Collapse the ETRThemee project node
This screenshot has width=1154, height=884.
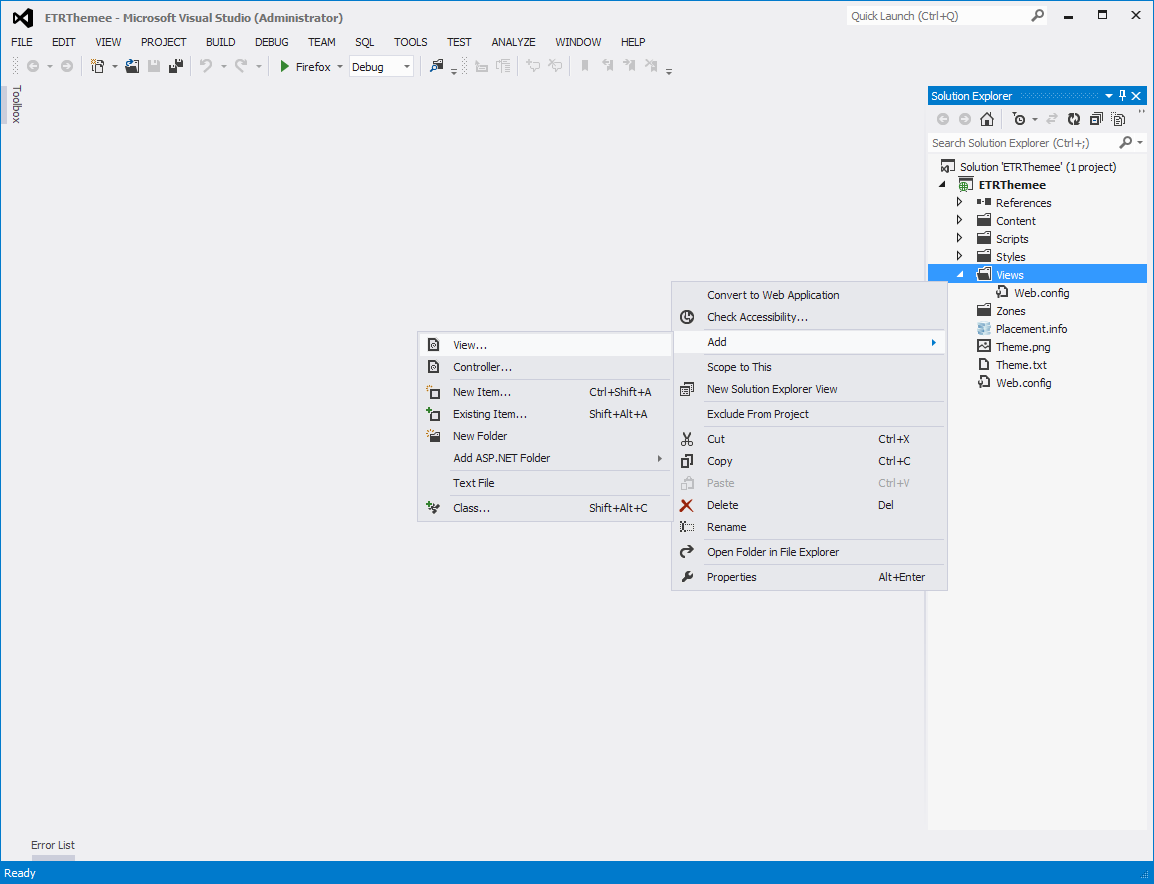pos(942,185)
